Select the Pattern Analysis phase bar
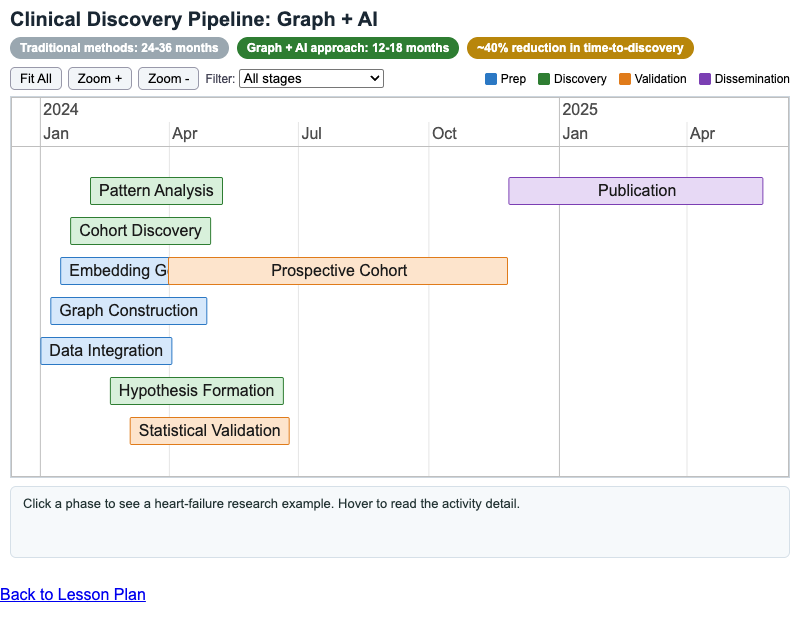Viewport: 800px width, 642px height. [156, 191]
